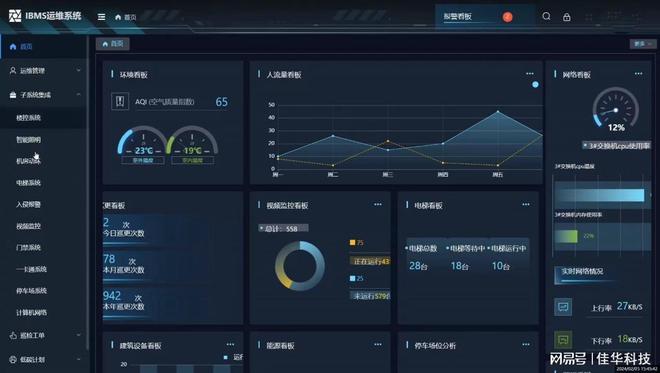This screenshot has width=660, height=373.
Task: Click the 18台 elevator waiting value
Action: click(x=459, y=266)
